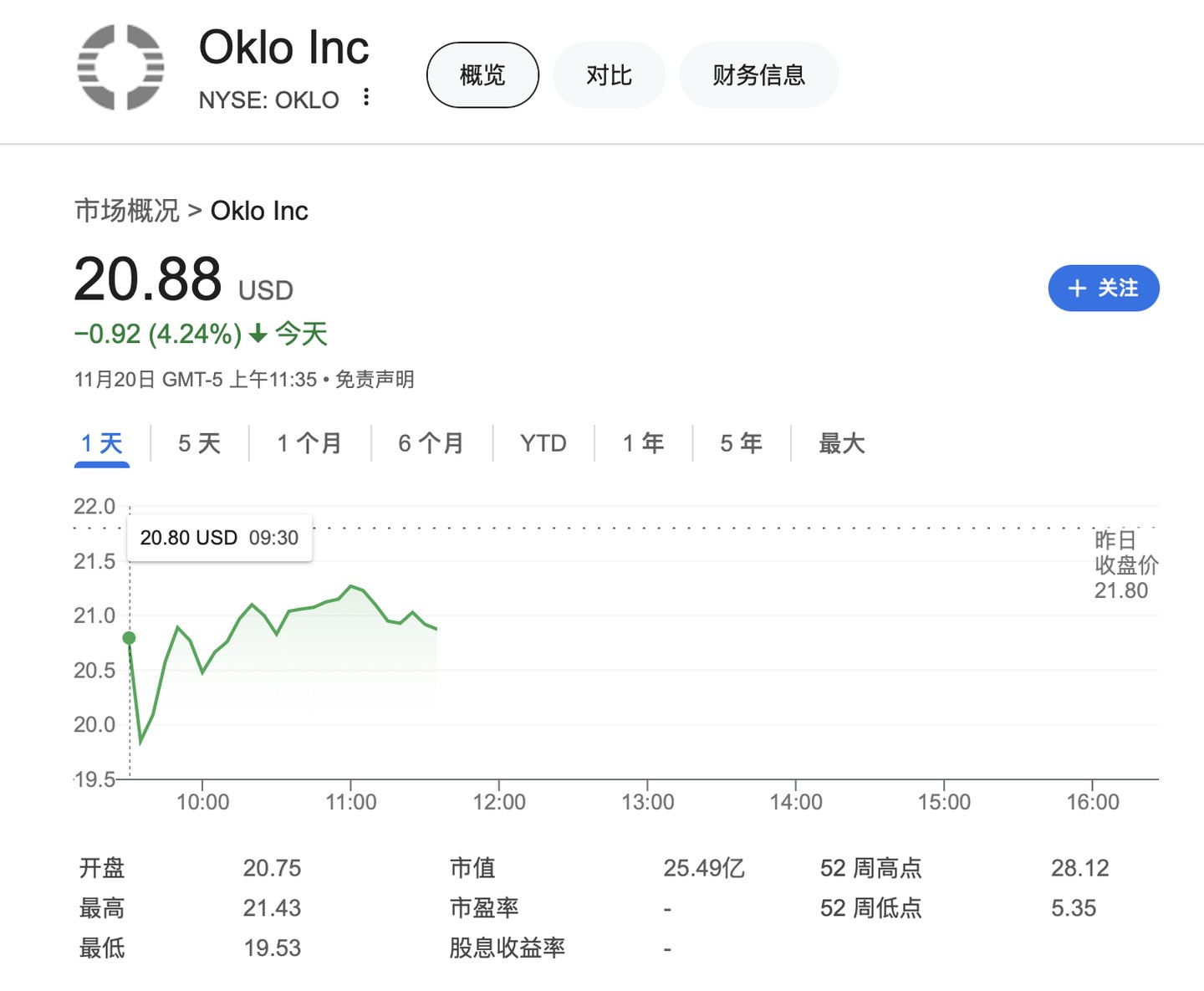This screenshot has width=1204, height=991.
Task: Switch chart to YTD range
Action: coord(543,443)
